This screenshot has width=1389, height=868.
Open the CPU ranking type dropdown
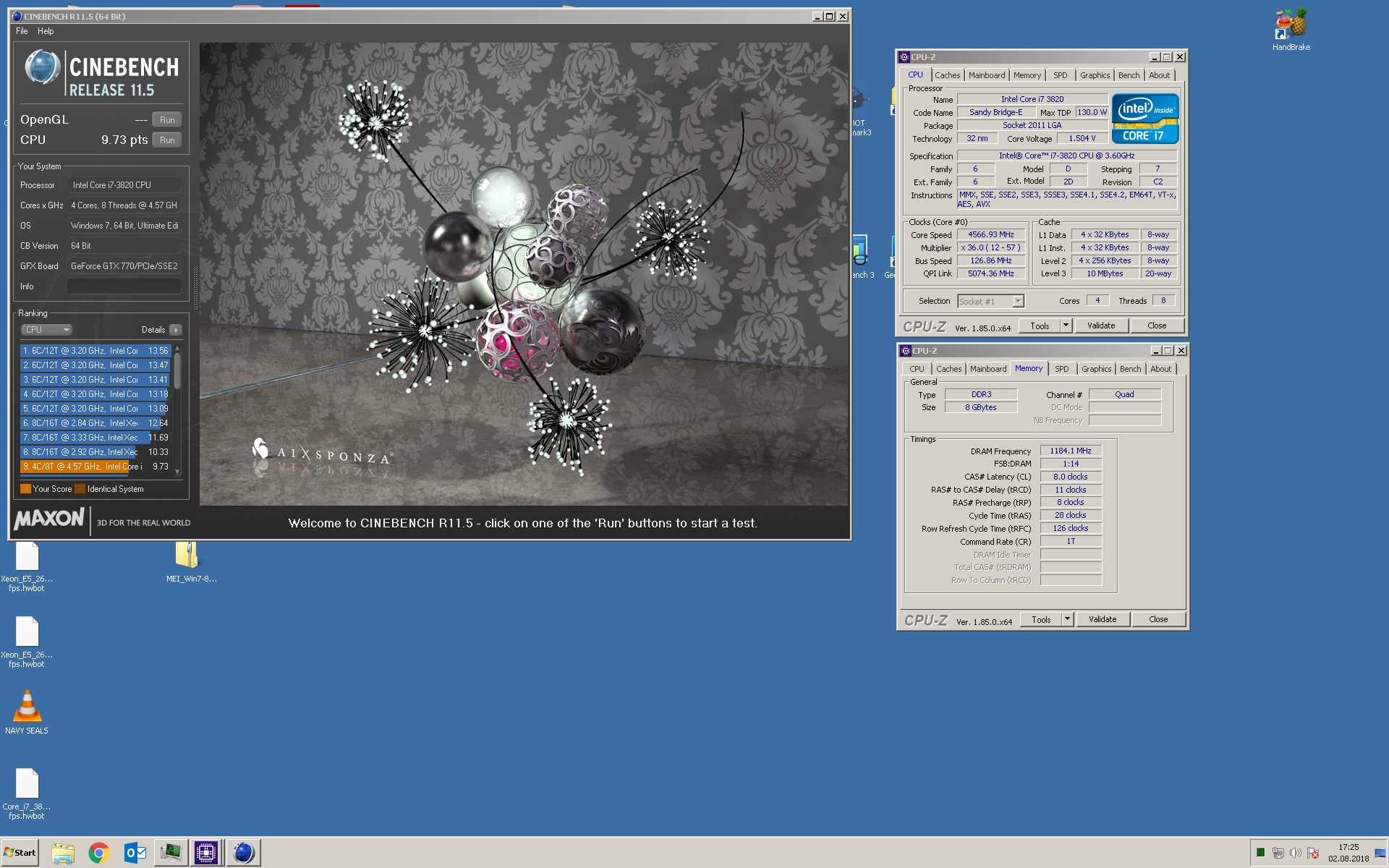46,330
